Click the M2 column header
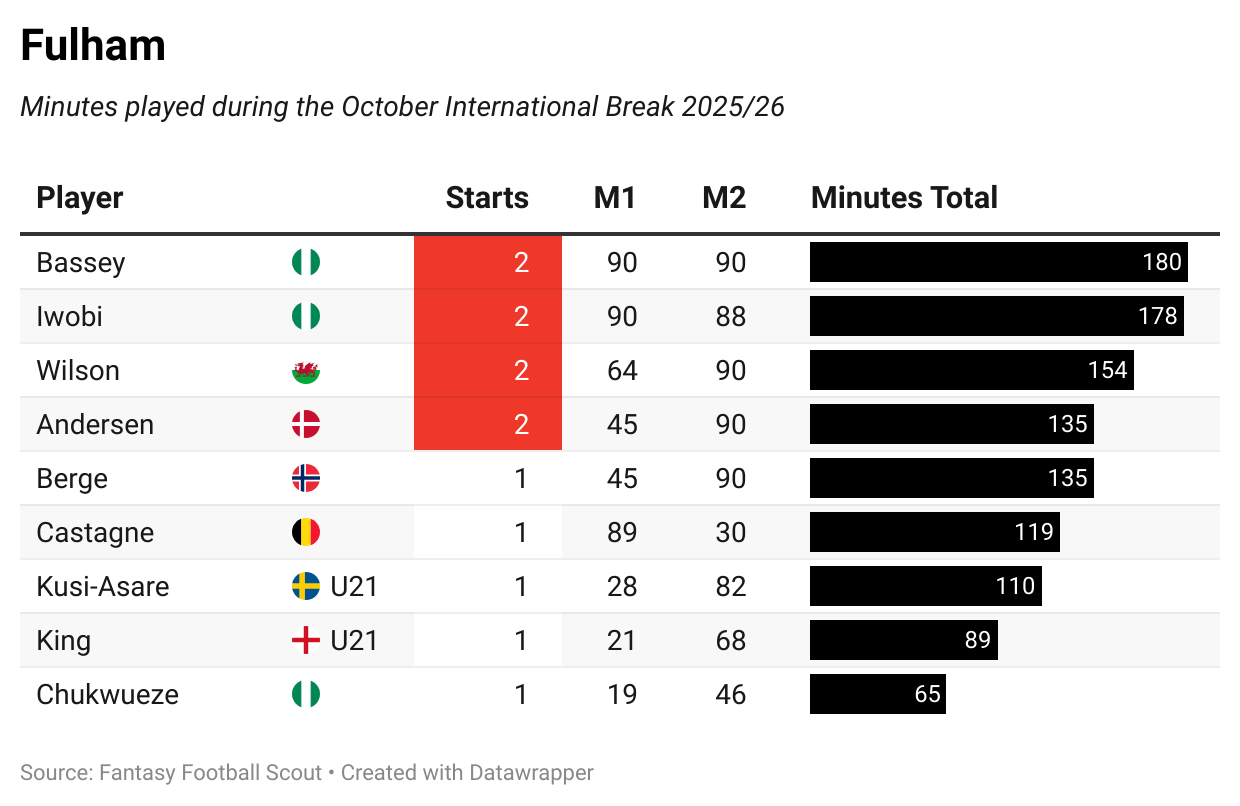Screen dimensions: 1240x806 (724, 198)
